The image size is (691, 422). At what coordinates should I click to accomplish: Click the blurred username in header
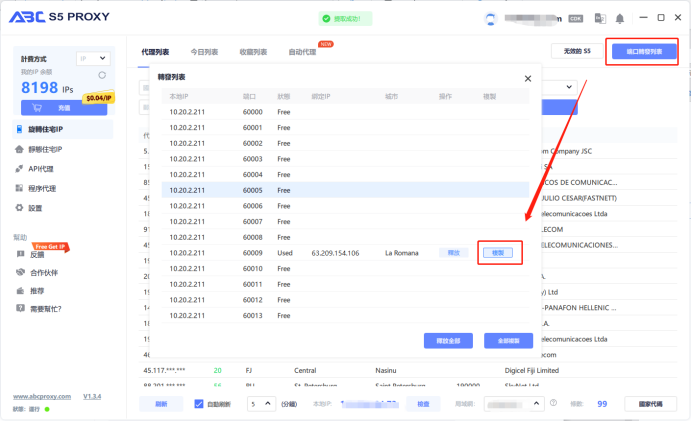click(533, 19)
